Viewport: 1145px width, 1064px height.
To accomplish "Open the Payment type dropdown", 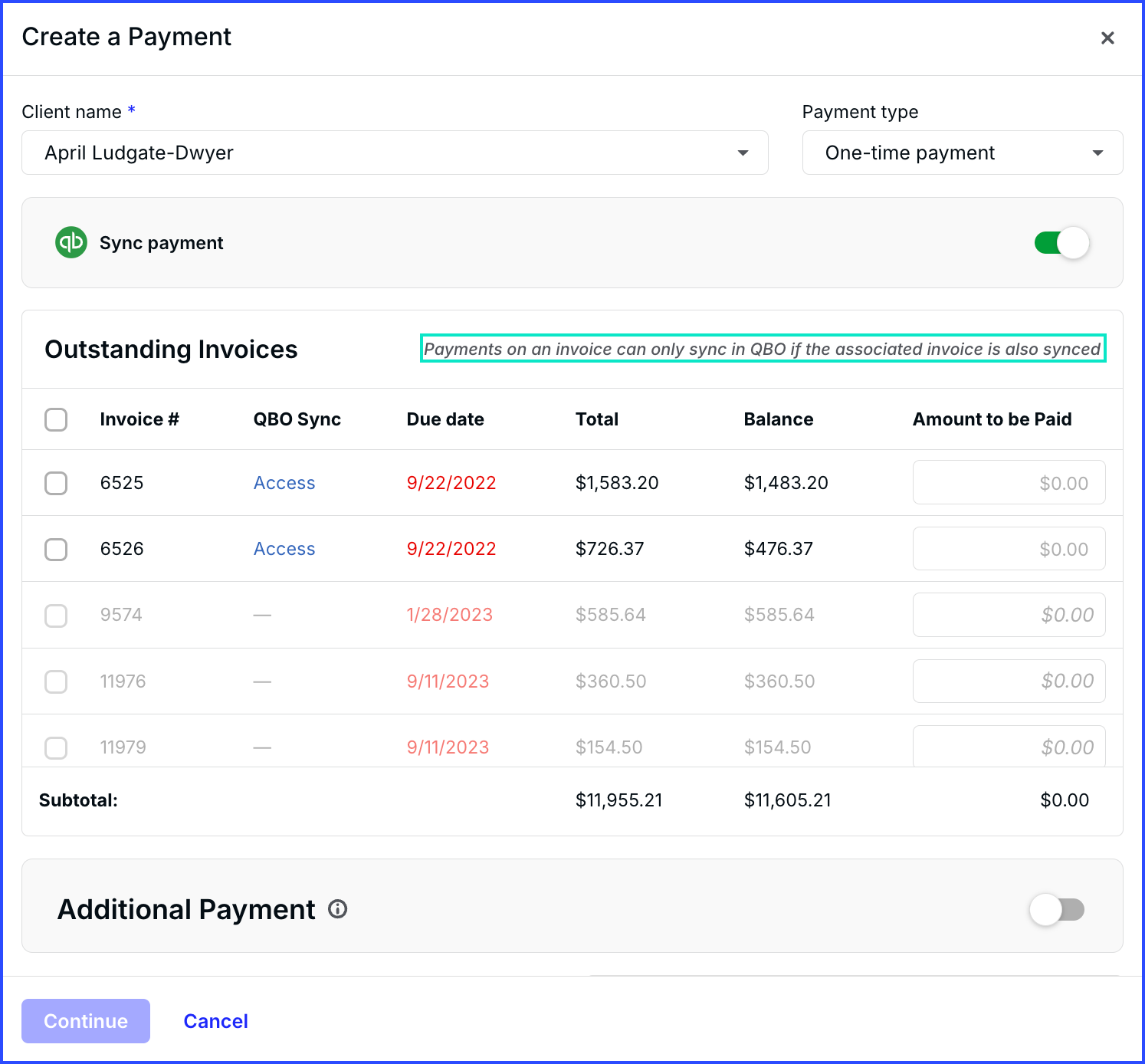I will pyautogui.click(x=963, y=153).
